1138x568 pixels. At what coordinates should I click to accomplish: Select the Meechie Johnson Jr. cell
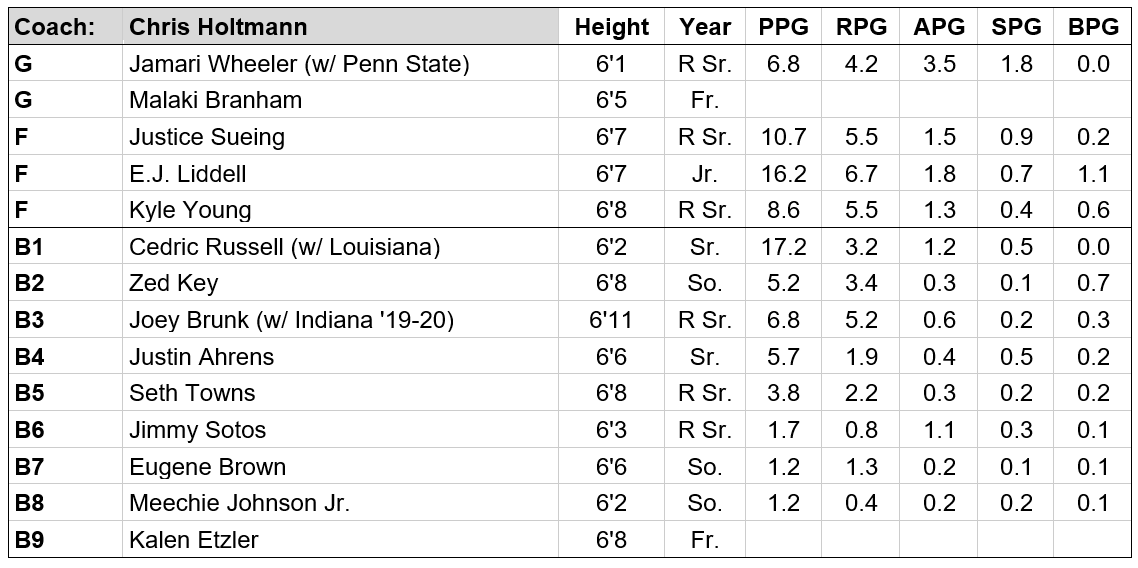pyautogui.click(x=340, y=503)
